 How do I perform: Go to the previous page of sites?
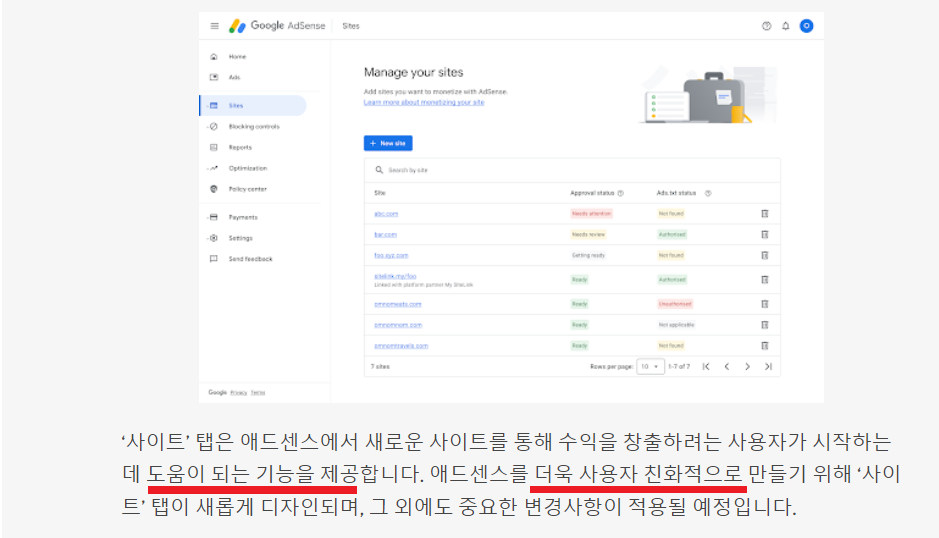[726, 367]
